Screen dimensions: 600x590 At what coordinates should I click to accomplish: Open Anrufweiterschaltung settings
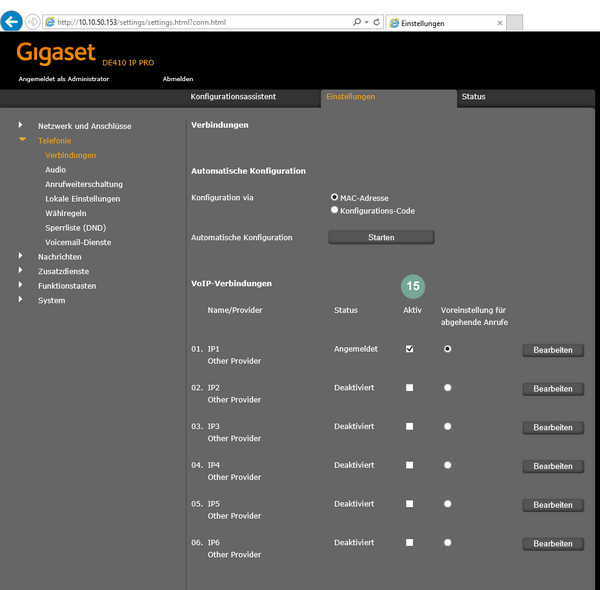[x=84, y=184]
